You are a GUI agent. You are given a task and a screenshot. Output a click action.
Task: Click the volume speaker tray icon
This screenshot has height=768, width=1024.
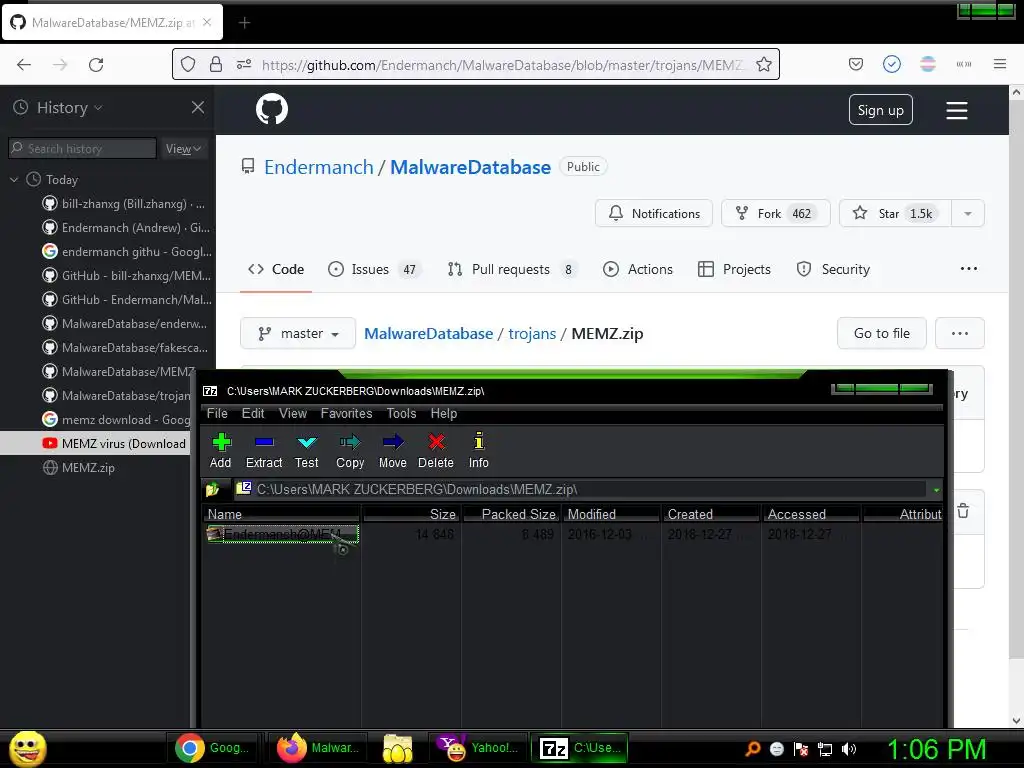coord(848,749)
